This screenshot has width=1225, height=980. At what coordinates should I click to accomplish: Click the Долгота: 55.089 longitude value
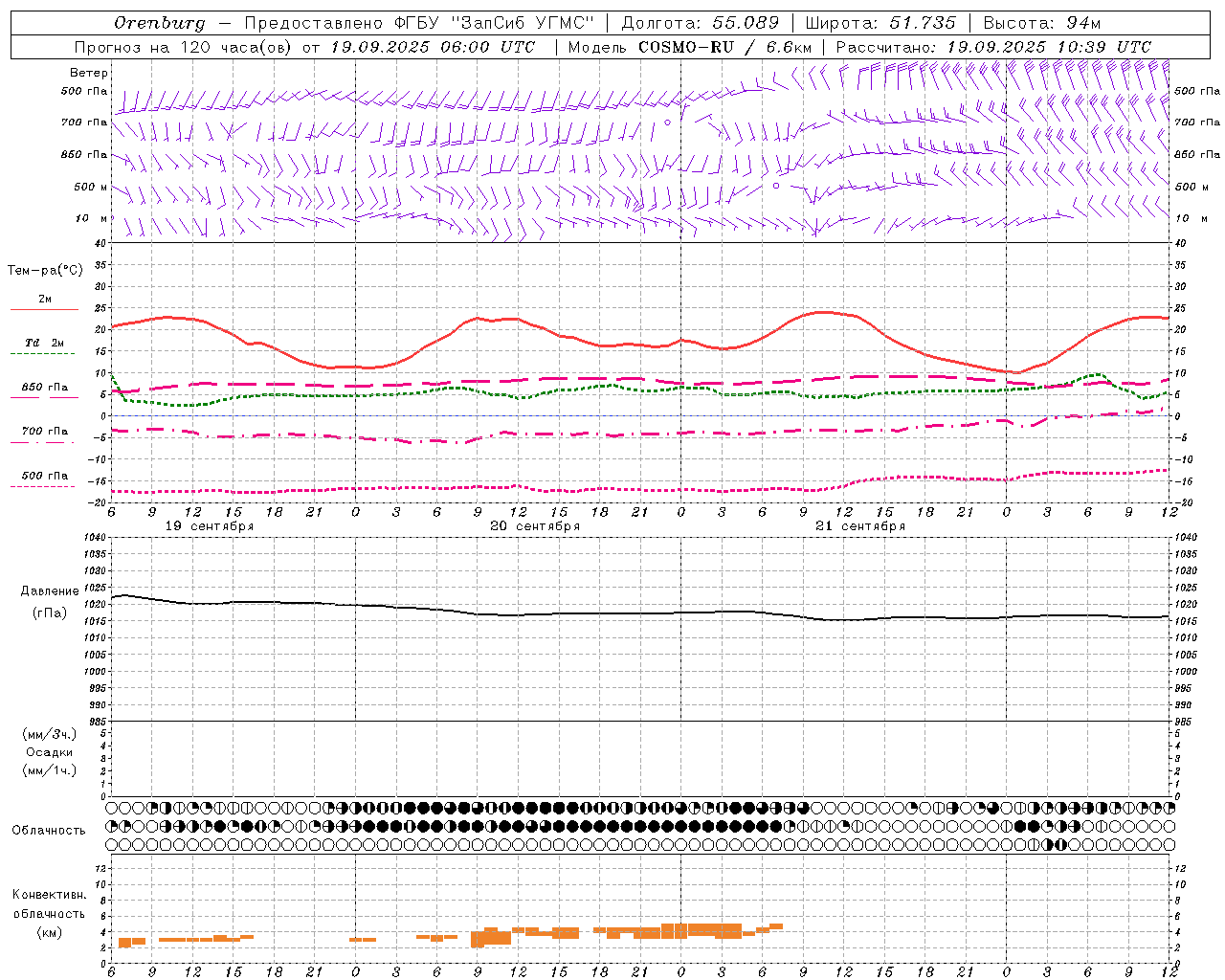pos(701,23)
